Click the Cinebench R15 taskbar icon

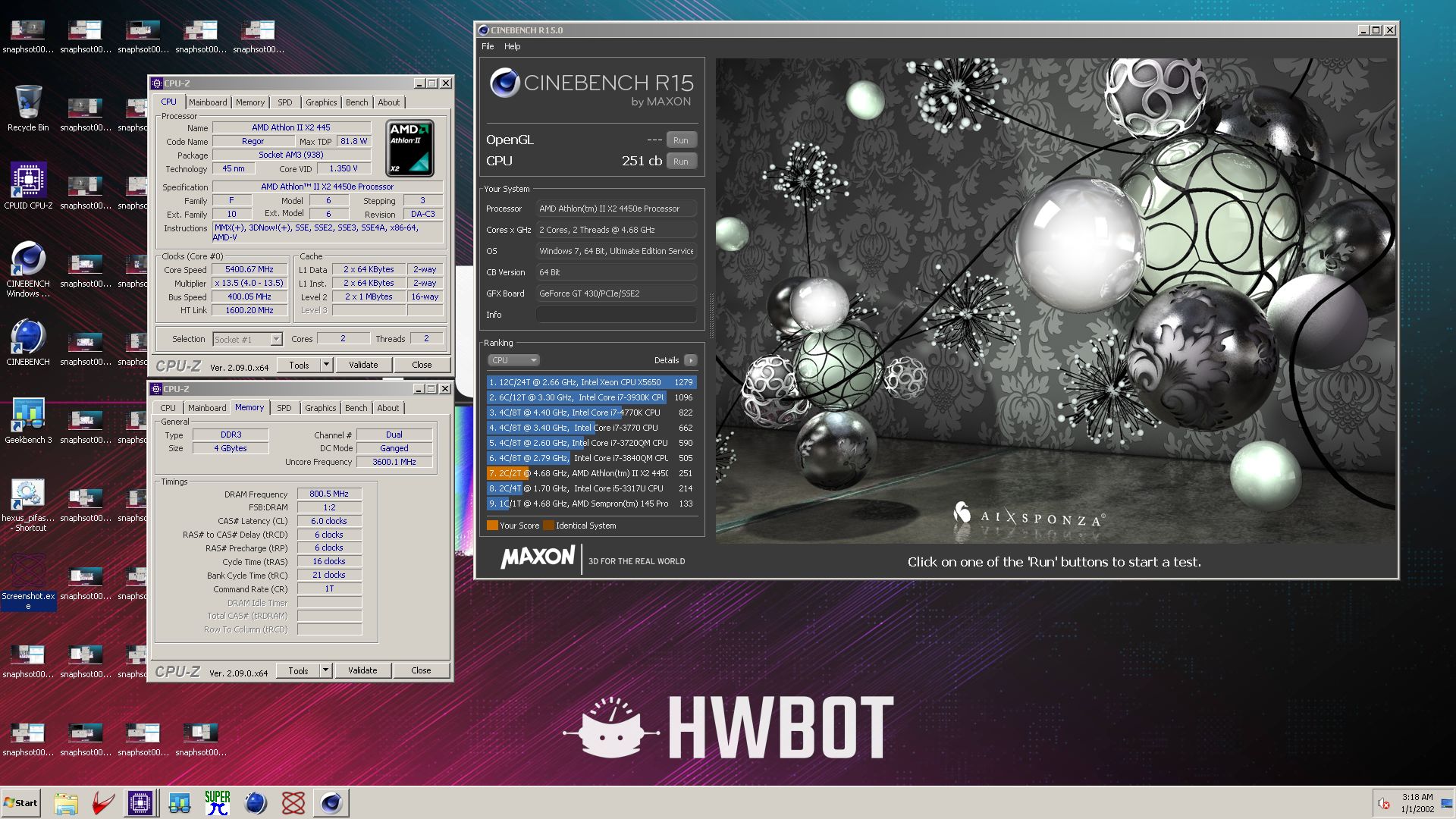(x=331, y=803)
